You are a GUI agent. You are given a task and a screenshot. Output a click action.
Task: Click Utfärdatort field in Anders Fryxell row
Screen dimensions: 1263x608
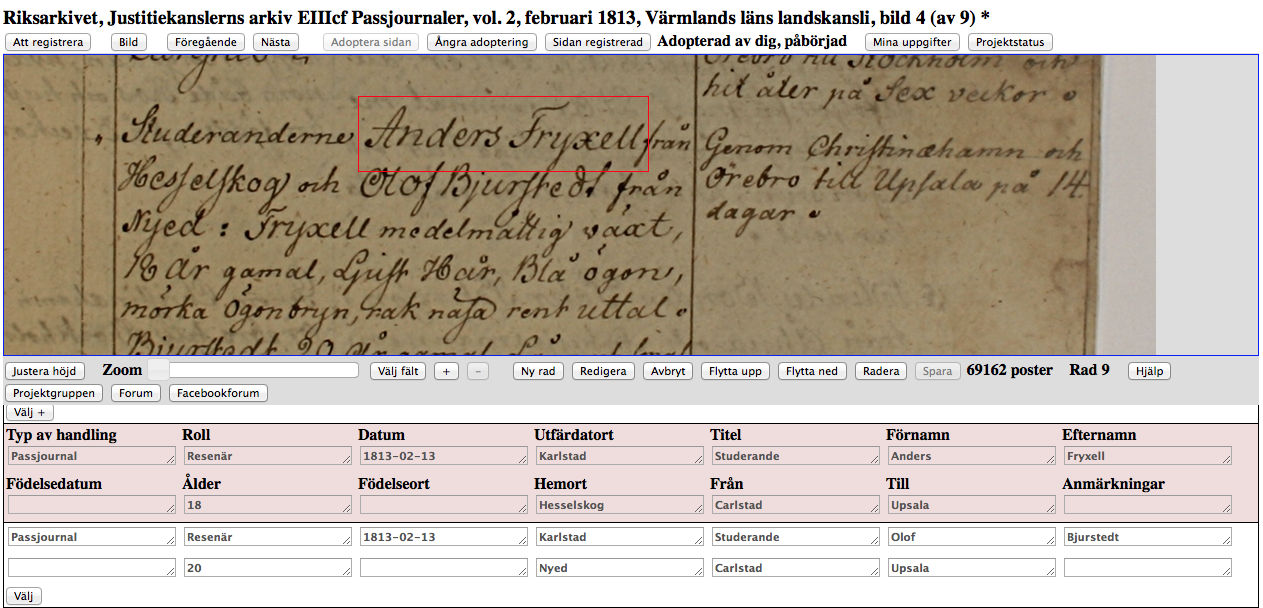click(620, 456)
